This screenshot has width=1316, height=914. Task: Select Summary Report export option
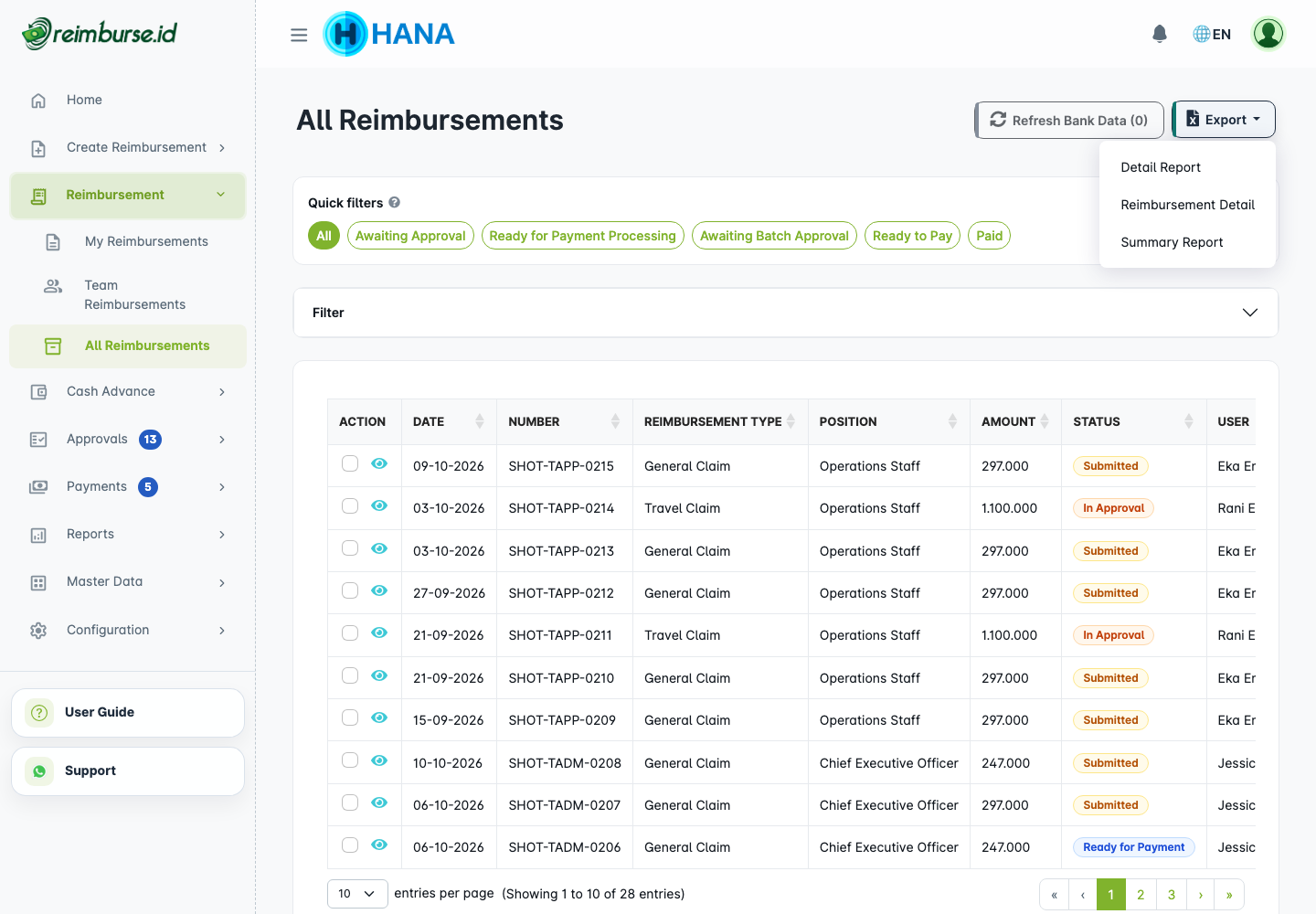tap(1172, 242)
